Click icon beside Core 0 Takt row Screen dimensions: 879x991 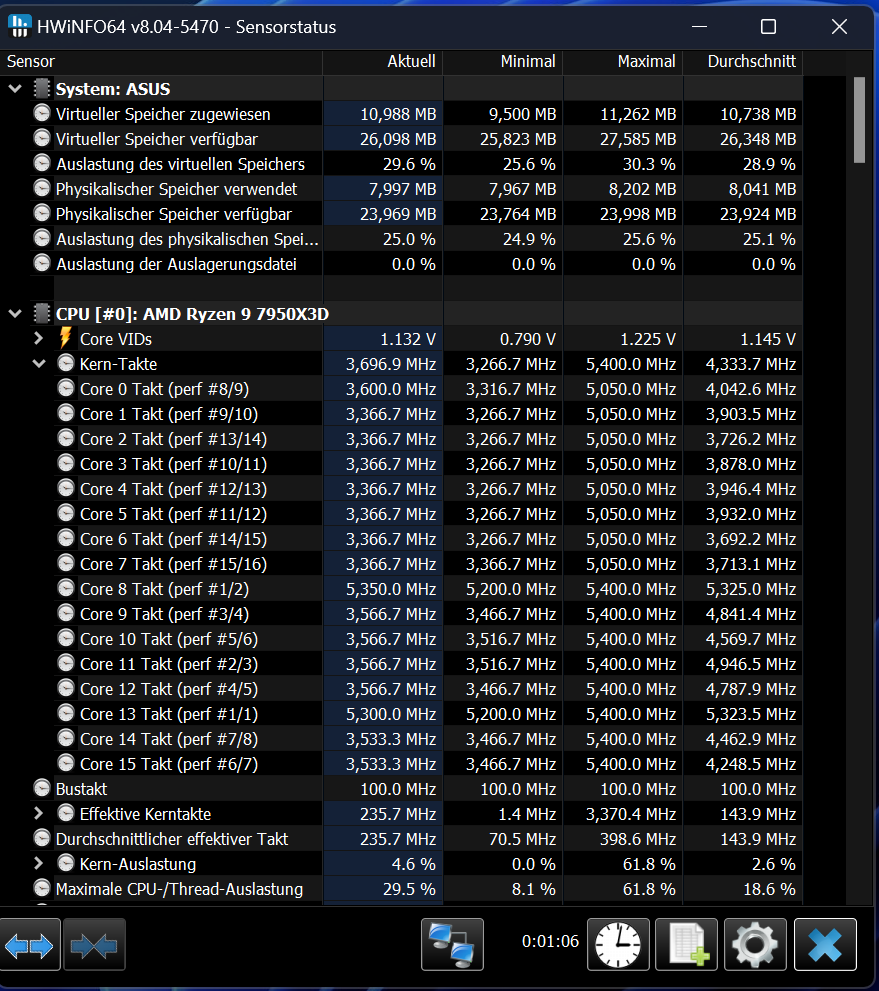pyautogui.click(x=66, y=388)
